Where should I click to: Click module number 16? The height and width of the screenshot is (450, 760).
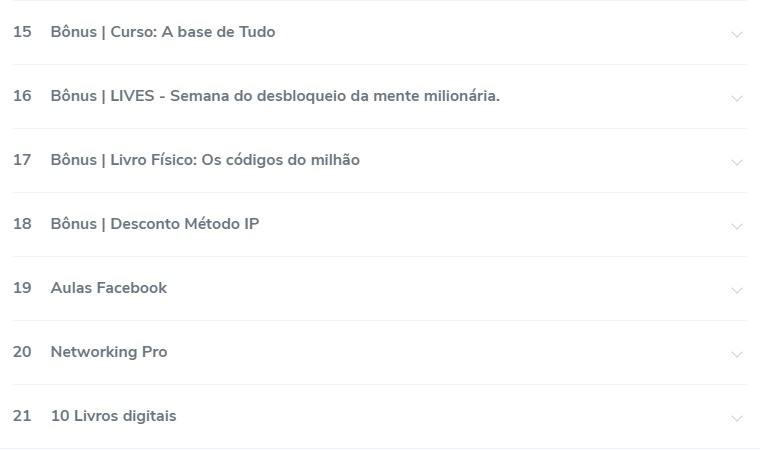[x=22, y=96]
